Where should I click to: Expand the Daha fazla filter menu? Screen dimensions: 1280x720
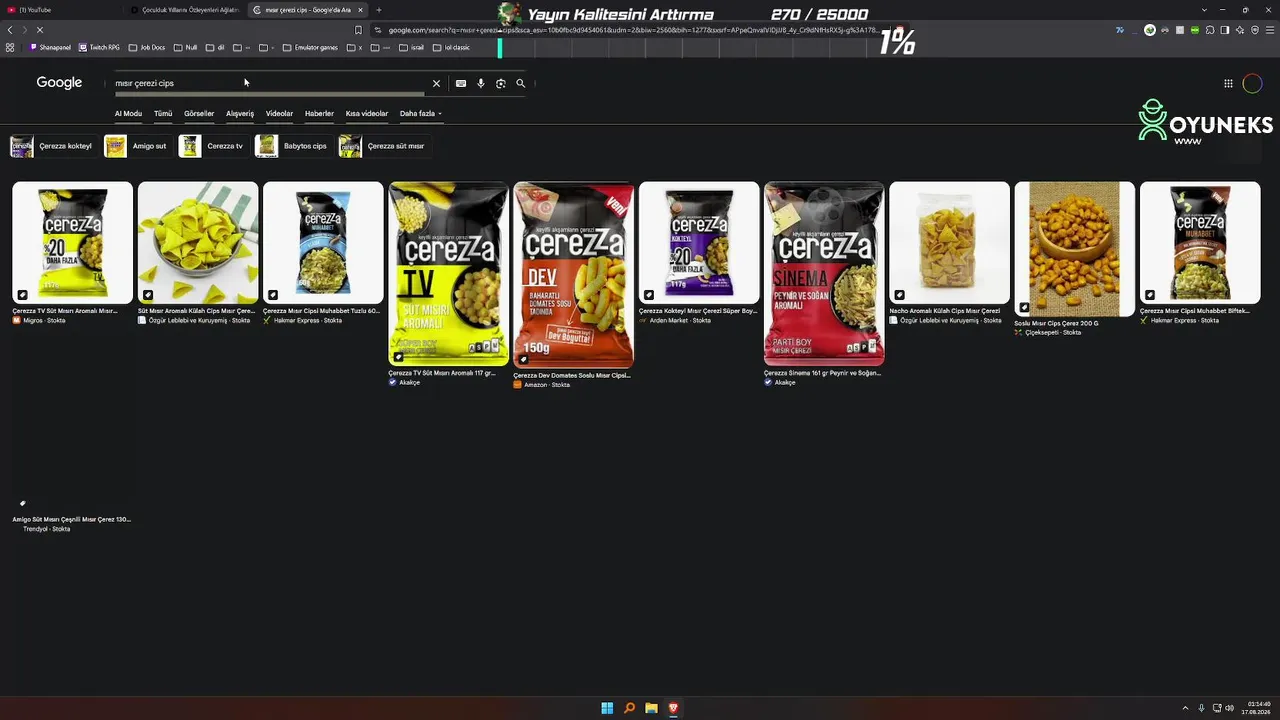(421, 114)
